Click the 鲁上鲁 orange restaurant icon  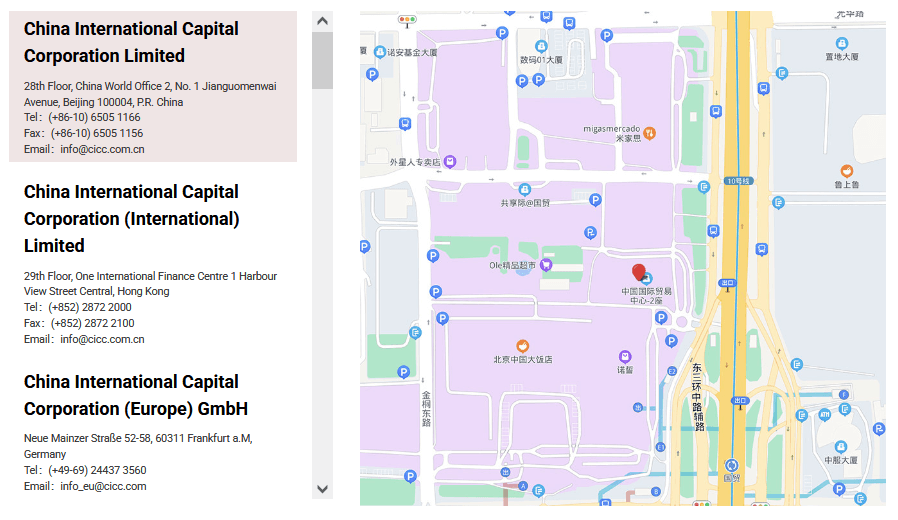click(x=846, y=171)
